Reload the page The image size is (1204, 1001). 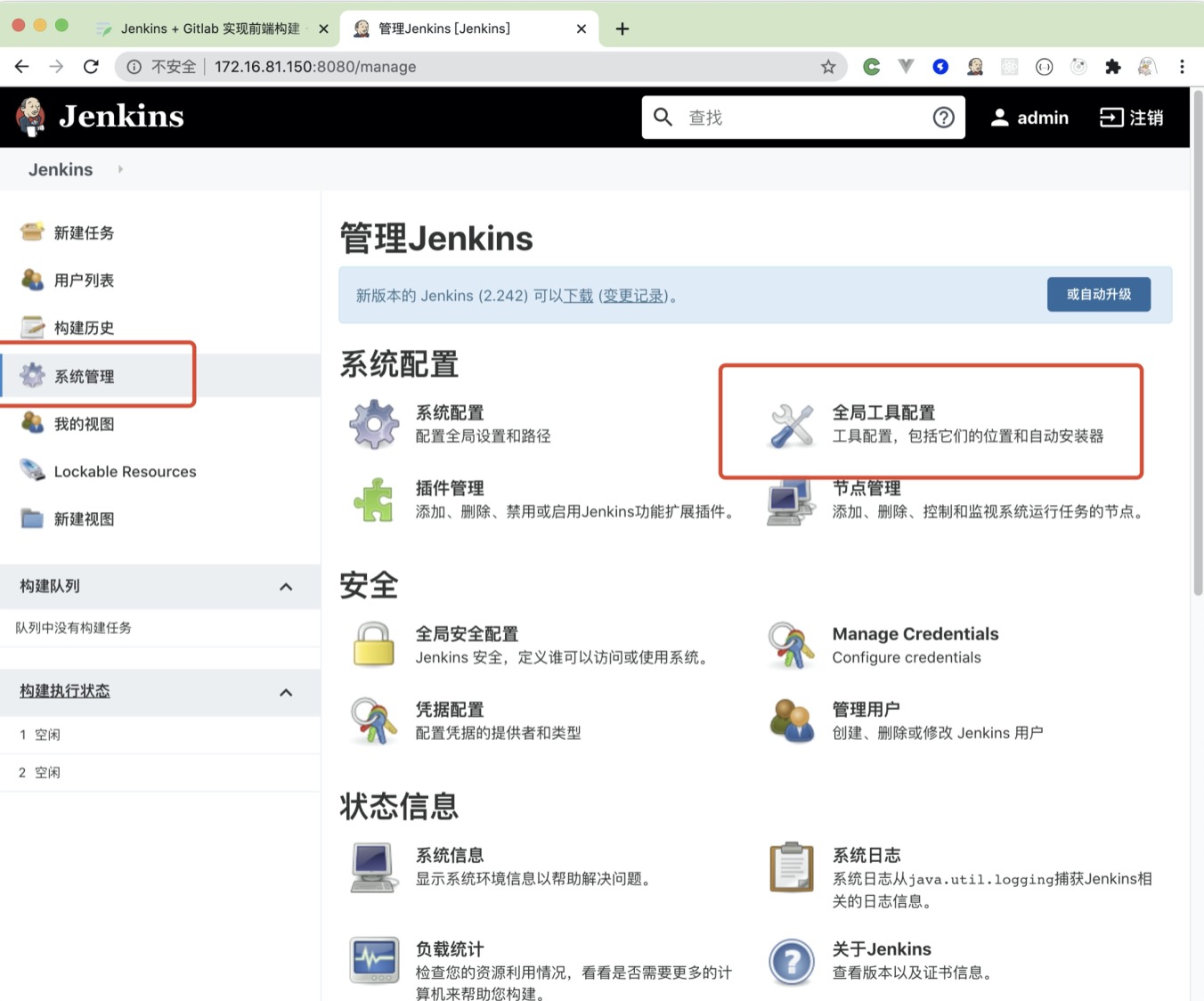click(x=91, y=67)
